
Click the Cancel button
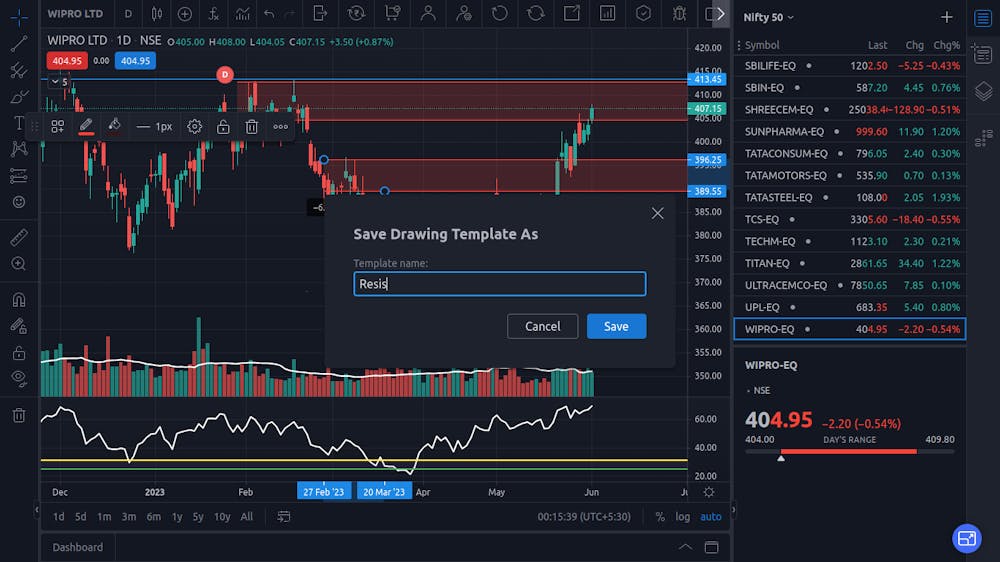click(543, 326)
